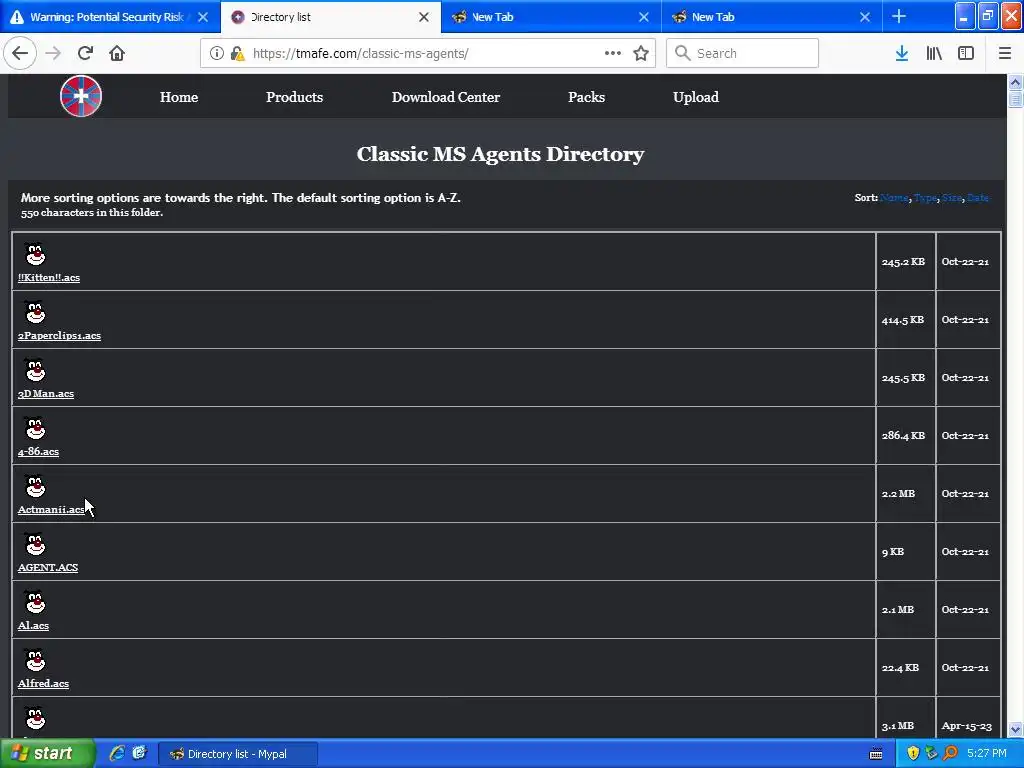Click the security shield tray icon
Image resolution: width=1024 pixels, height=768 pixels.
[913, 753]
